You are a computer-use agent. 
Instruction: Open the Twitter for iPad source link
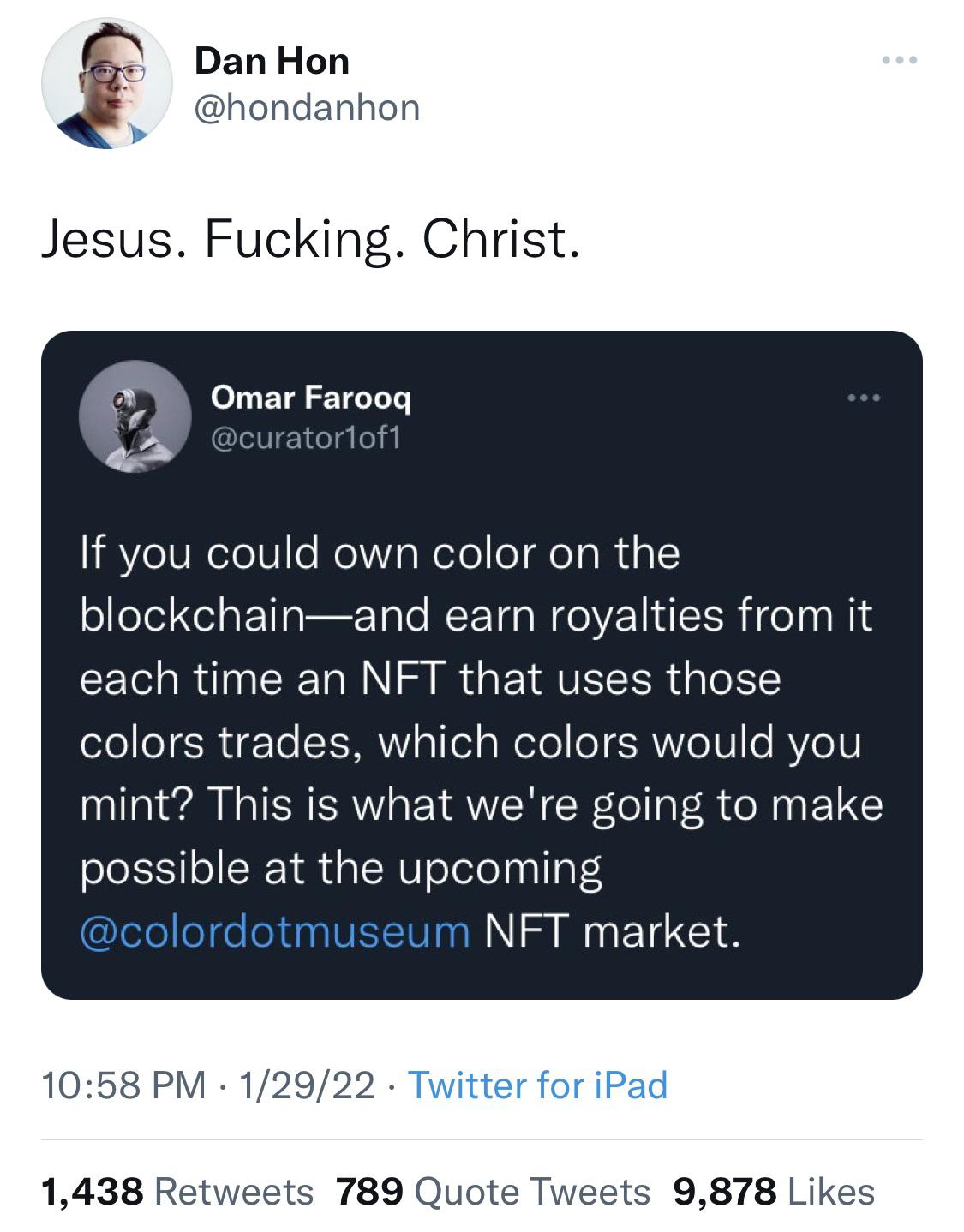[537, 1085]
